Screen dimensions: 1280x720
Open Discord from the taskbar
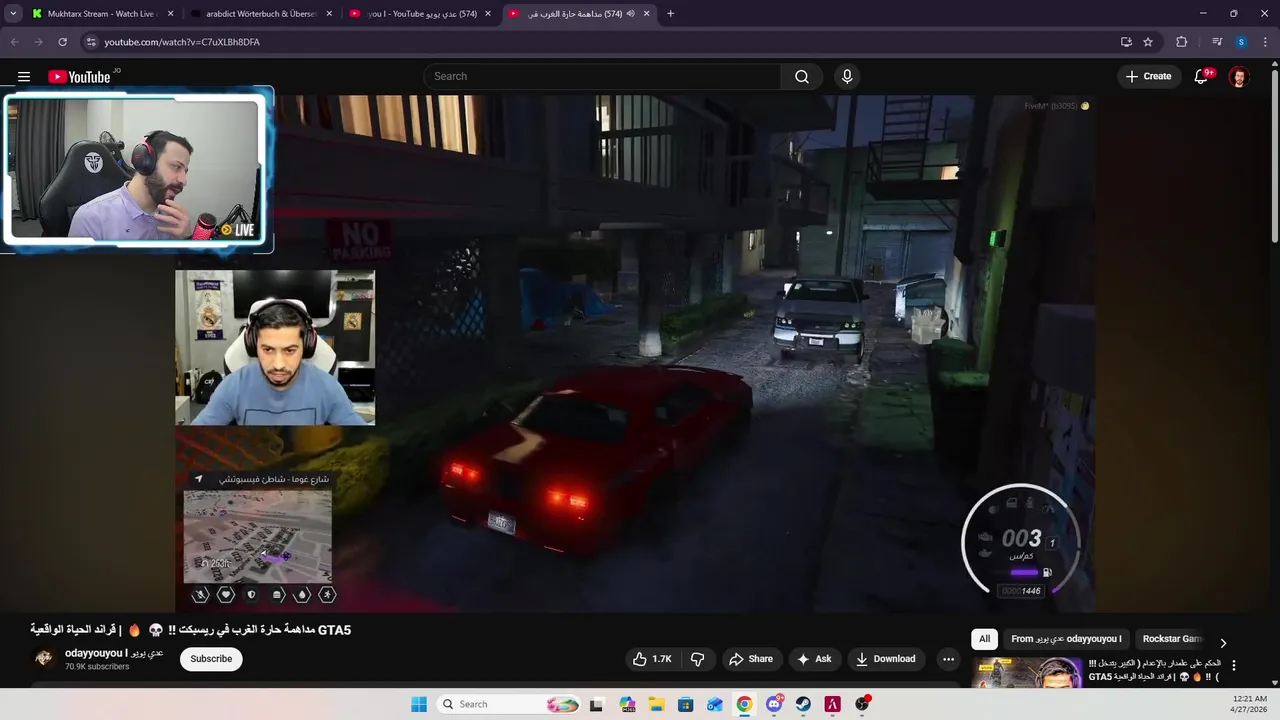click(774, 704)
